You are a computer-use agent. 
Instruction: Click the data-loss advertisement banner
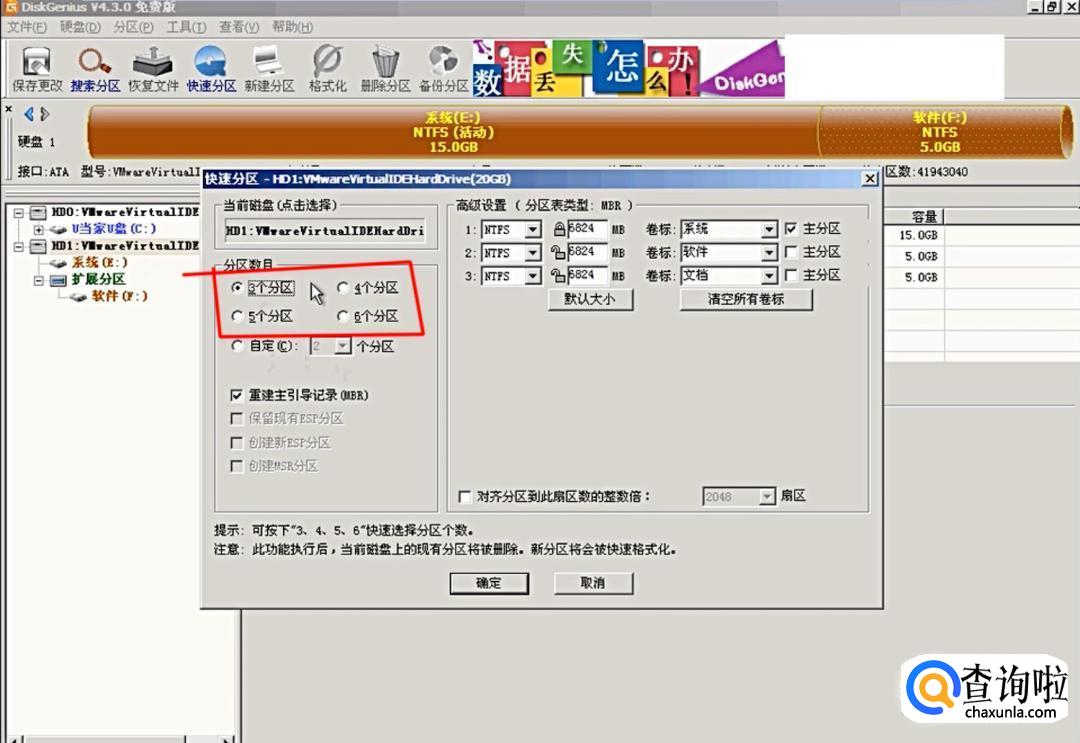coord(628,67)
